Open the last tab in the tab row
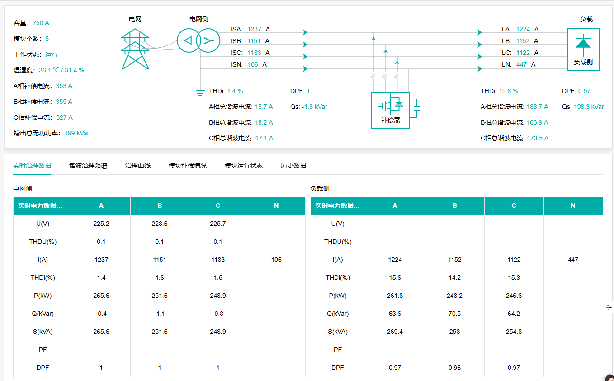 (293, 166)
